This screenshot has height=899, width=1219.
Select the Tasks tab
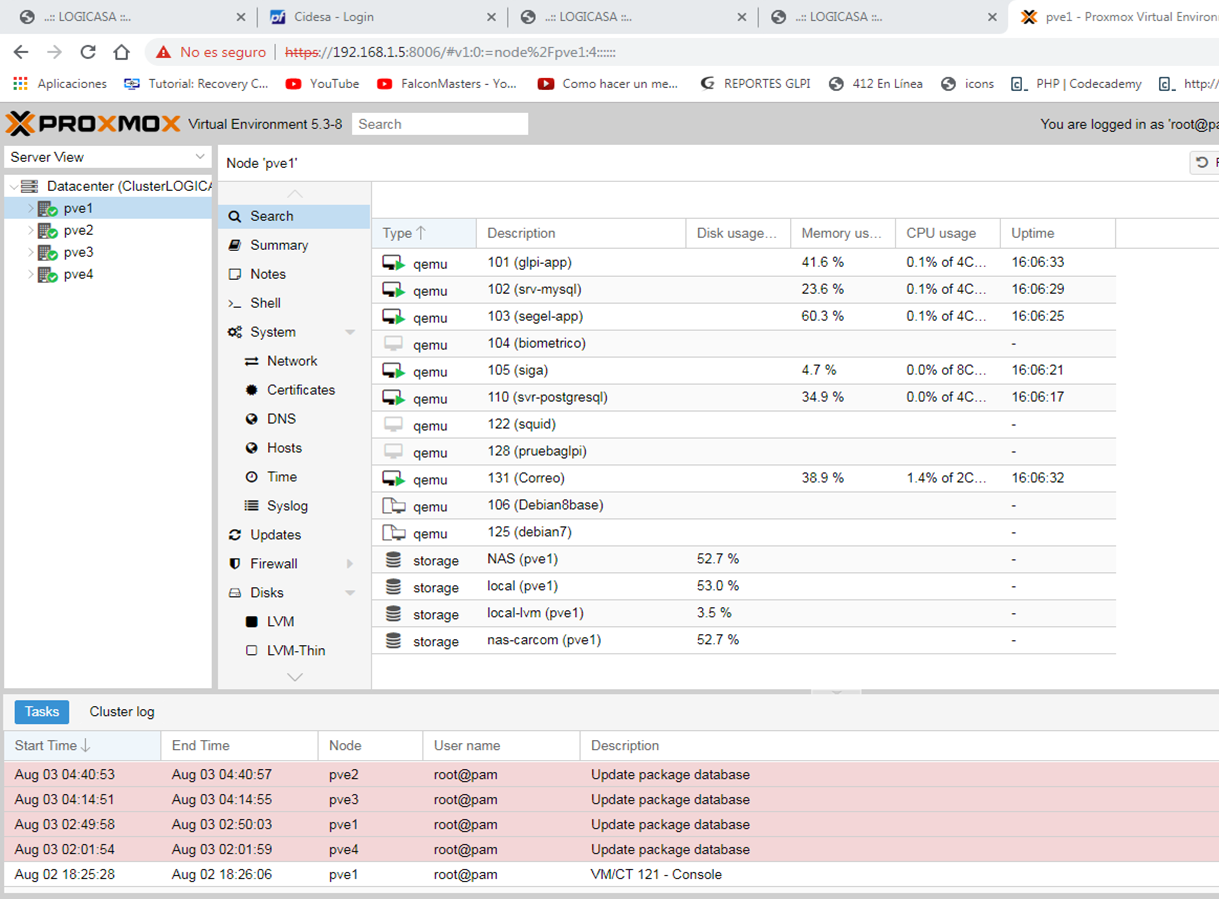pos(42,712)
